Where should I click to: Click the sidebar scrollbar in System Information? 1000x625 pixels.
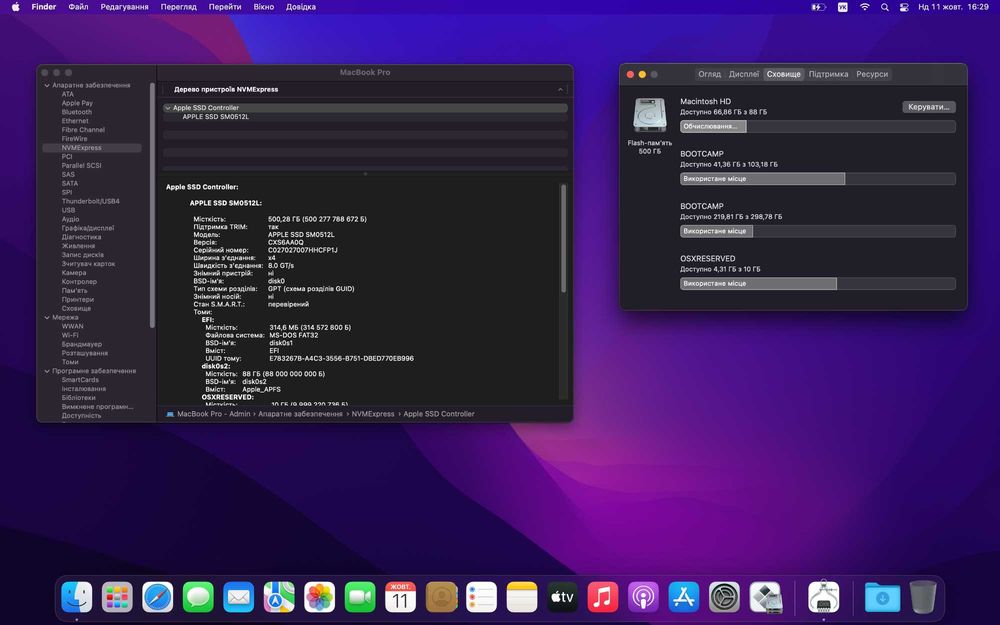tap(152, 205)
